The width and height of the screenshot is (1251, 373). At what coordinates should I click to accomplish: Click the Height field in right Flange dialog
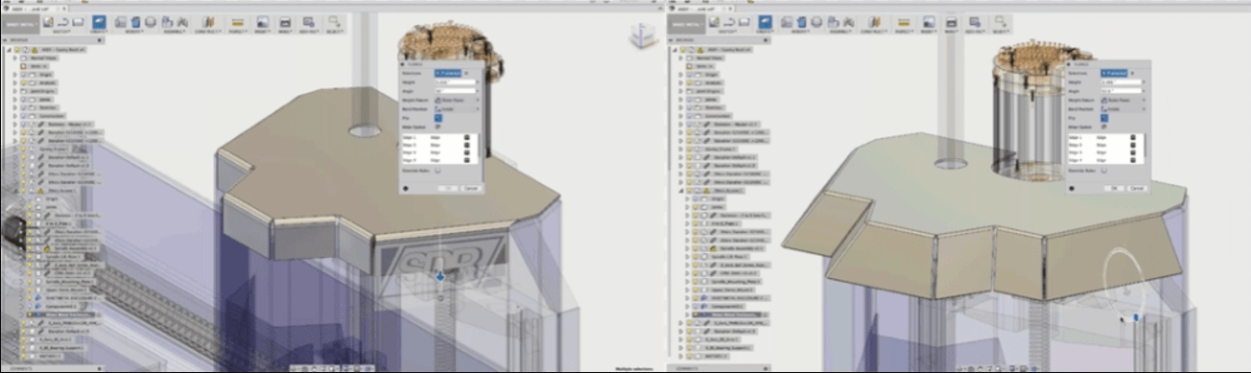(1122, 82)
